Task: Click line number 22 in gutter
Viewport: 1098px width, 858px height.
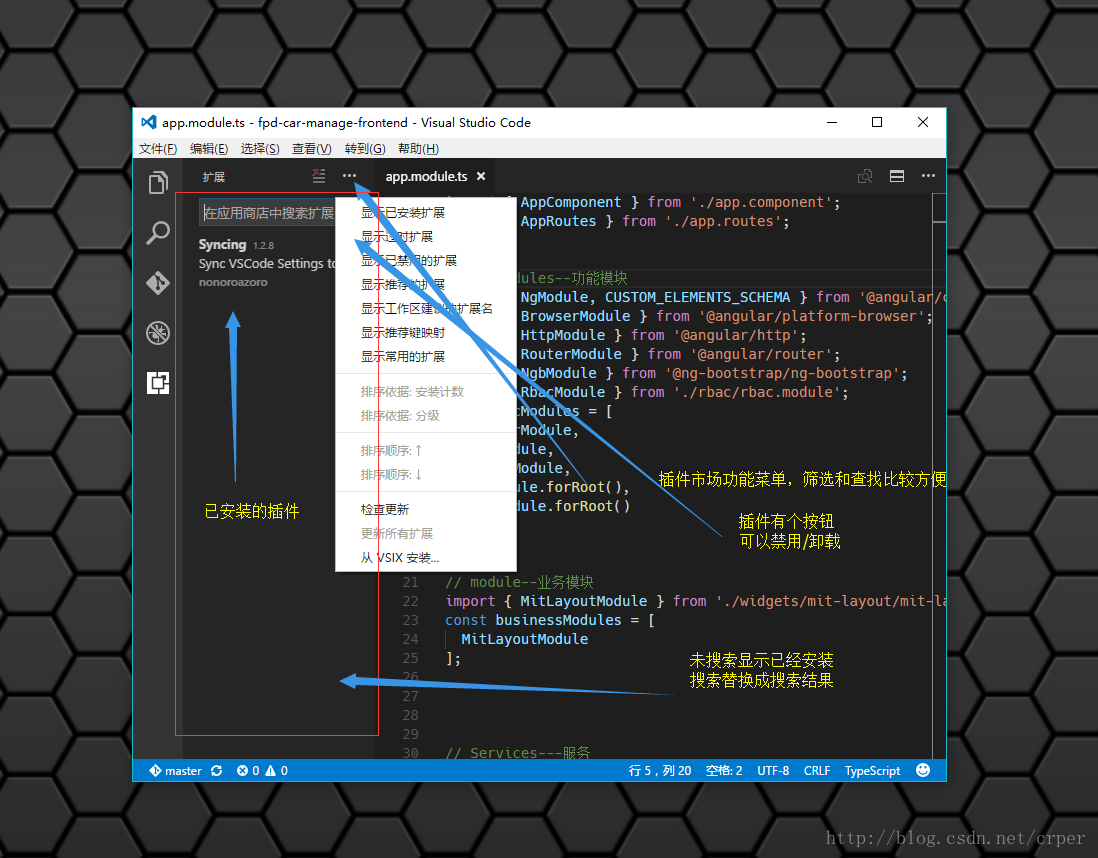Action: pos(410,601)
